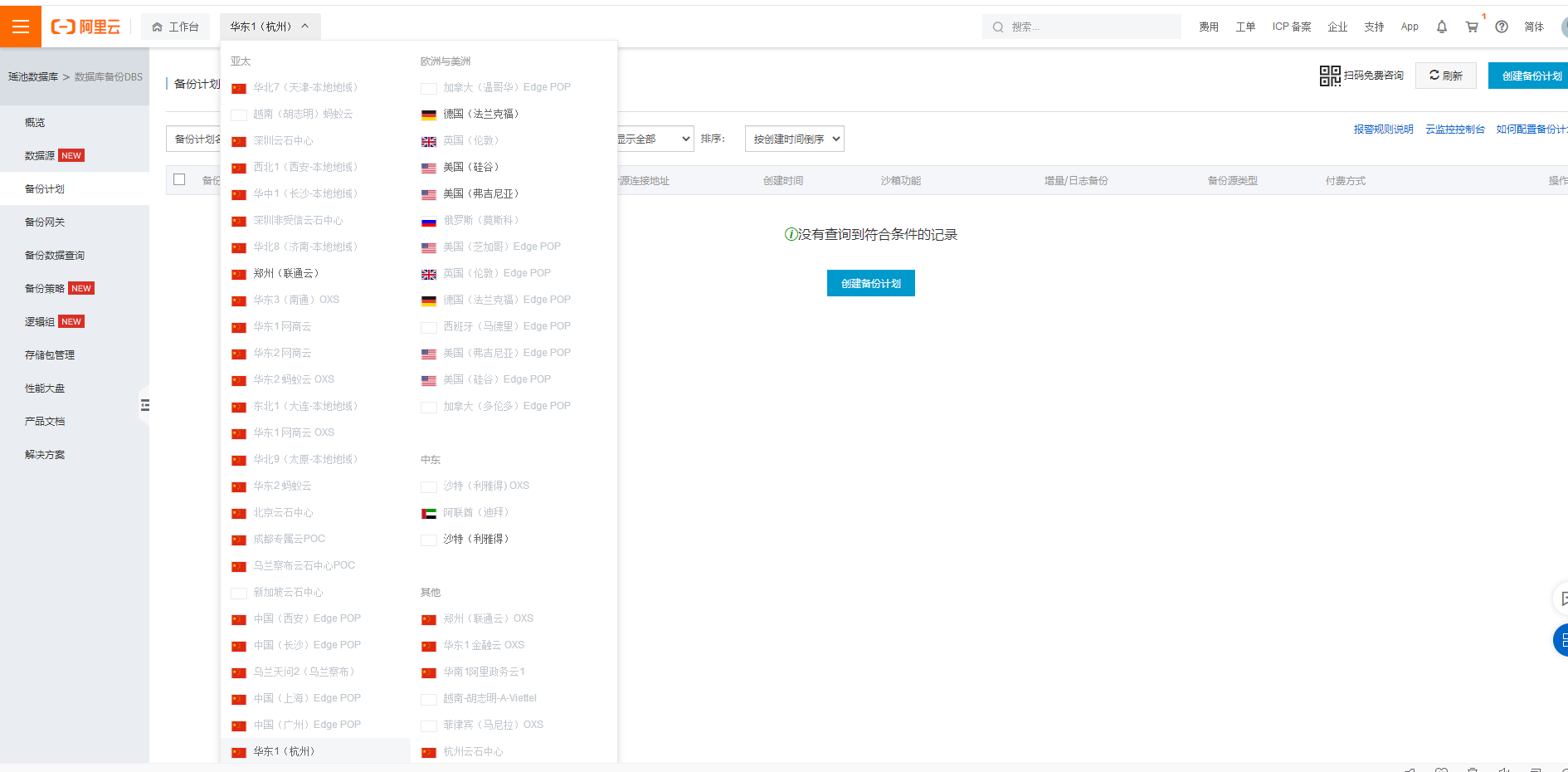The image size is (1568, 772).
Task: Click the QR code consultation icon
Action: click(1330, 76)
